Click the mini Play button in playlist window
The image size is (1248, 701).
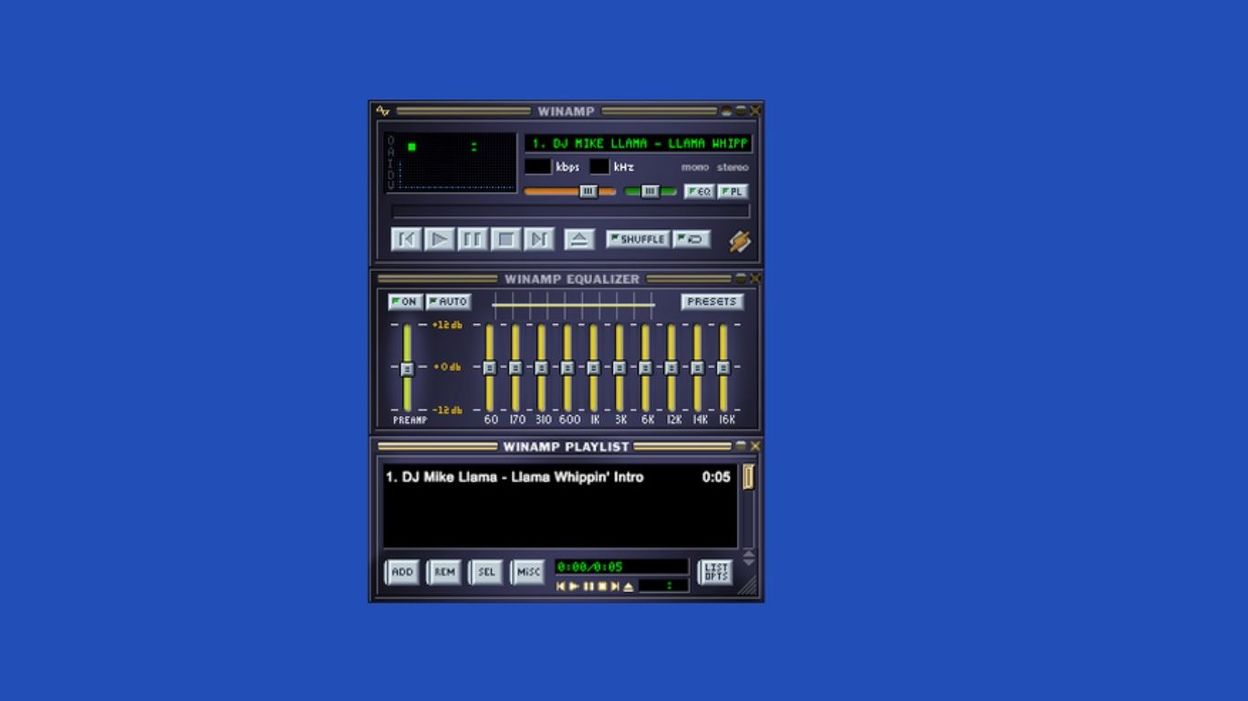pyautogui.click(x=574, y=587)
